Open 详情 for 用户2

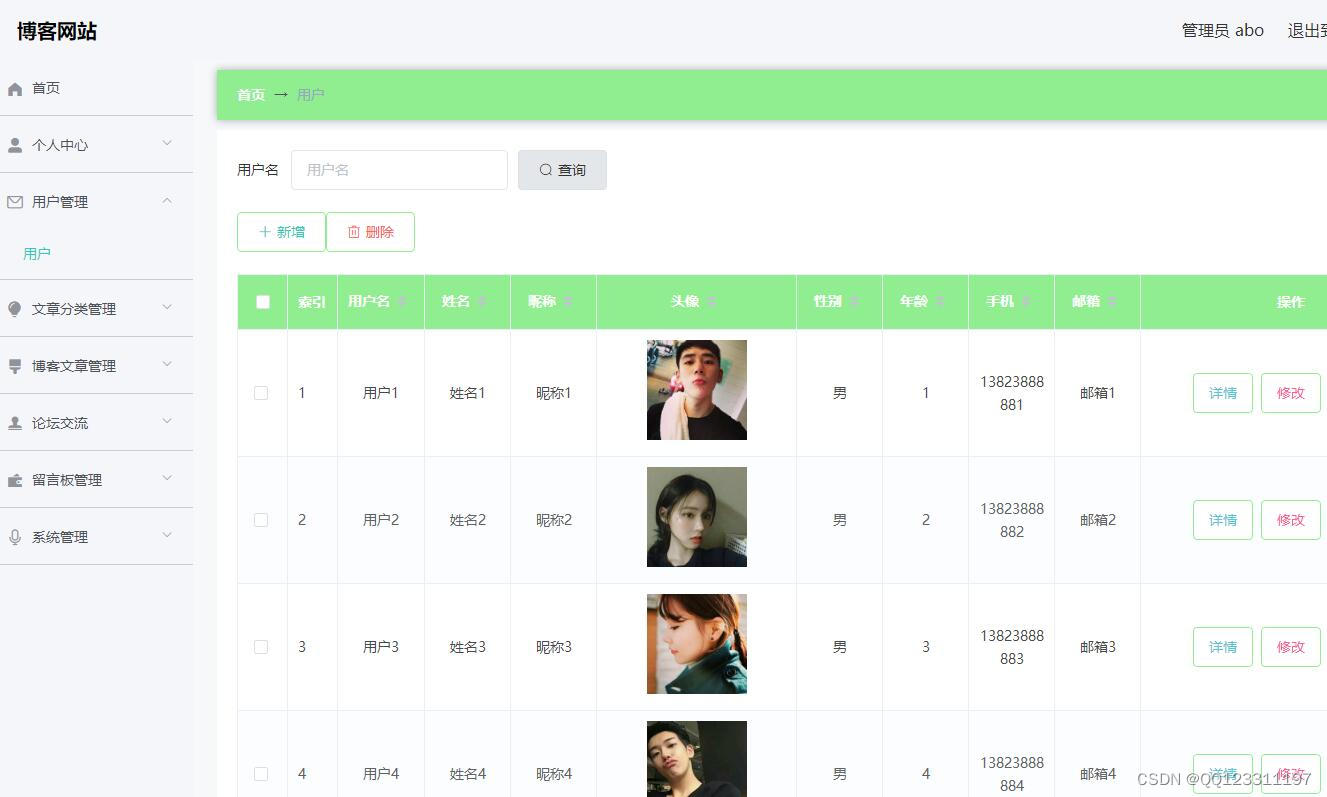pyautogui.click(x=1223, y=520)
